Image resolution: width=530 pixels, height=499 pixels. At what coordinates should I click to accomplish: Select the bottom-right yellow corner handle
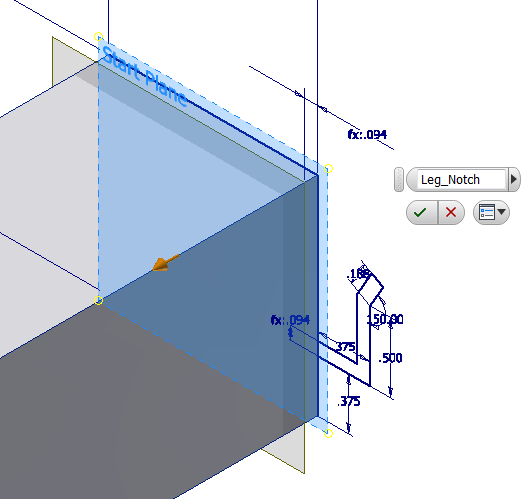(x=328, y=433)
